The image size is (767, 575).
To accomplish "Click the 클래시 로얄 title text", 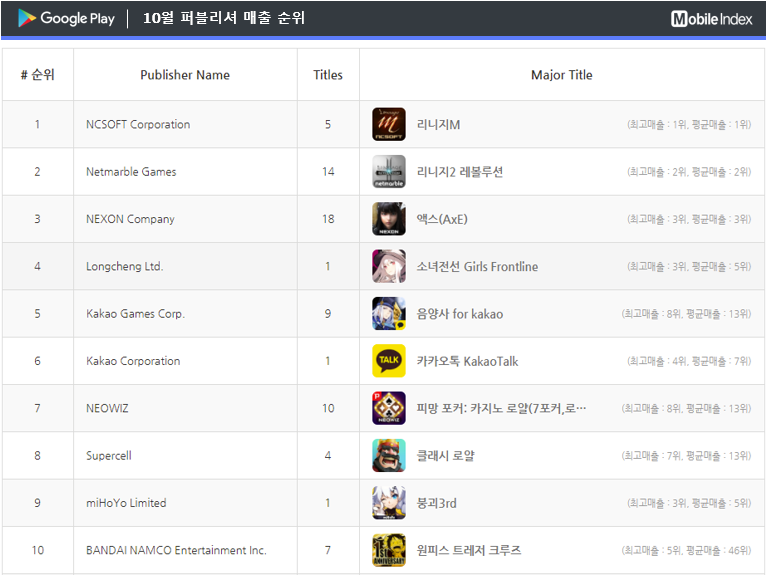I will (446, 456).
